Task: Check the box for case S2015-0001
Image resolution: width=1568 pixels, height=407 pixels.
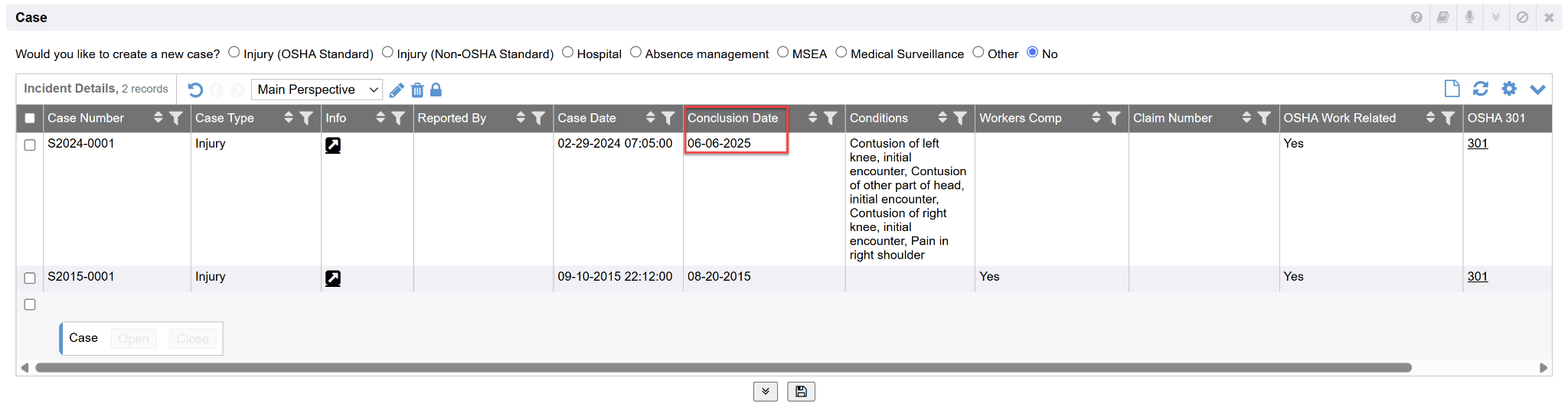Action: point(30,278)
